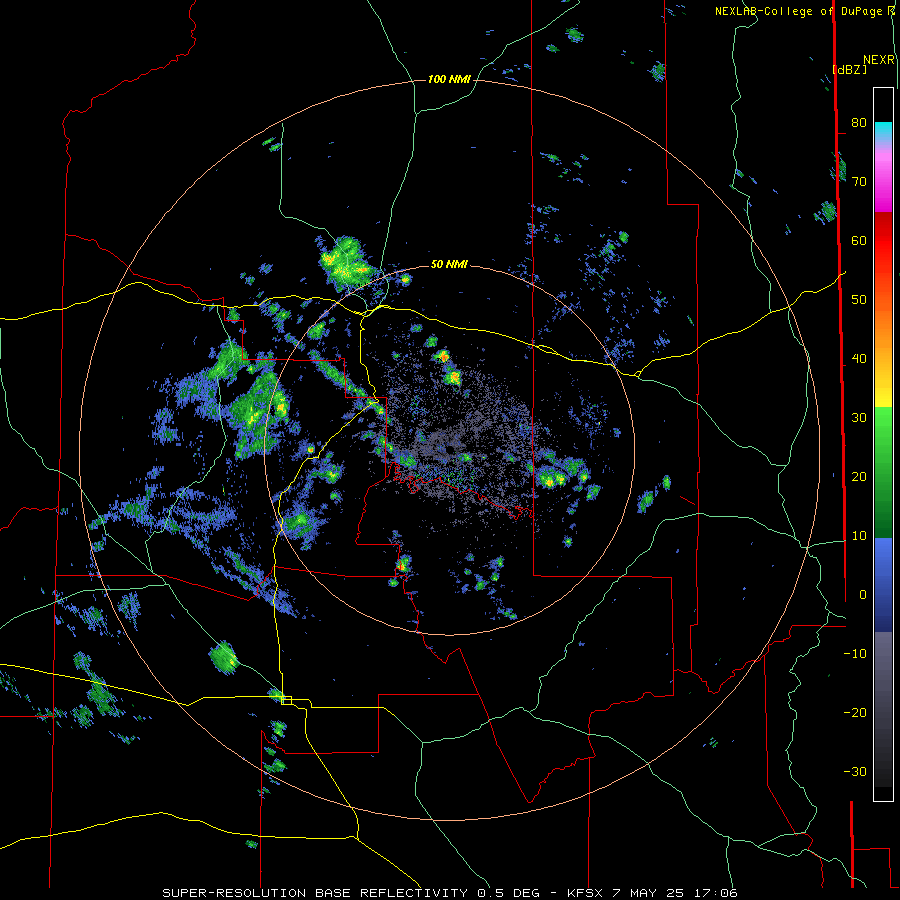The width and height of the screenshot is (900, 900).
Task: Click the "50" value on the dBZ scale
Action: pos(859,300)
